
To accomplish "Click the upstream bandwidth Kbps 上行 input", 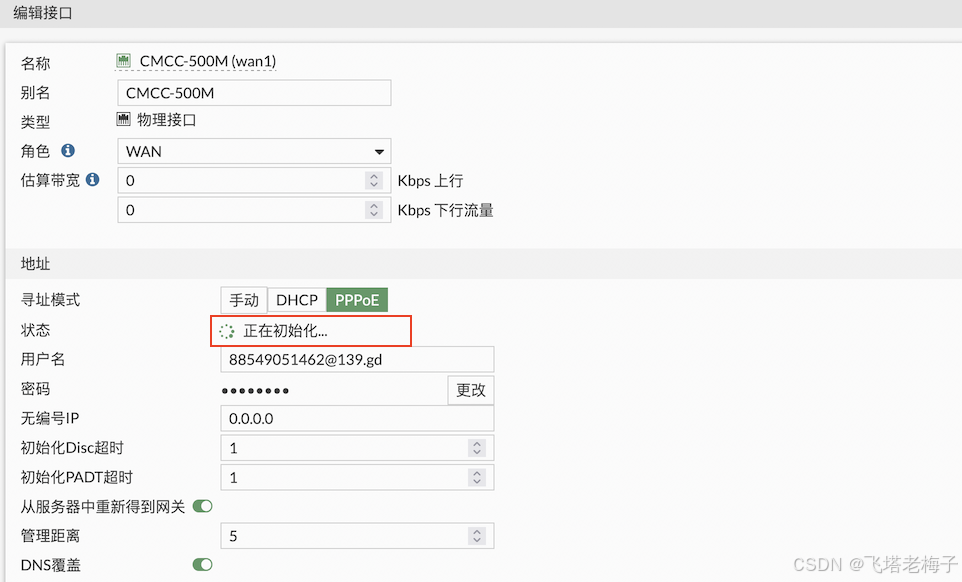I will tap(254, 180).
